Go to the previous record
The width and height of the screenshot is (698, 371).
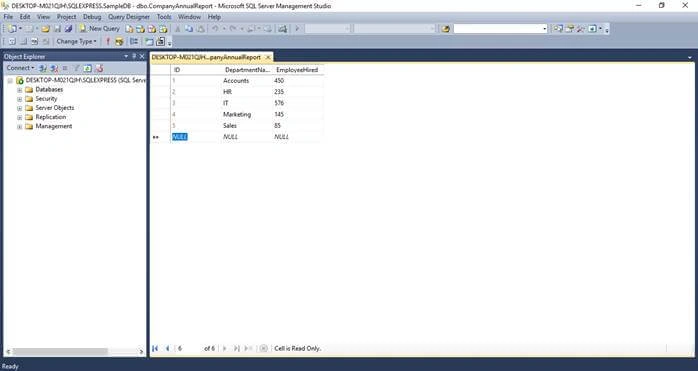tap(167, 348)
